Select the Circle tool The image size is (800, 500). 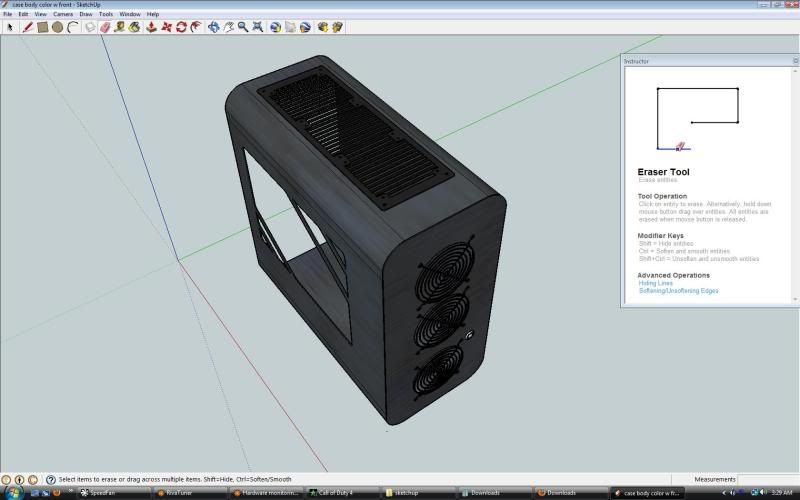pos(57,27)
